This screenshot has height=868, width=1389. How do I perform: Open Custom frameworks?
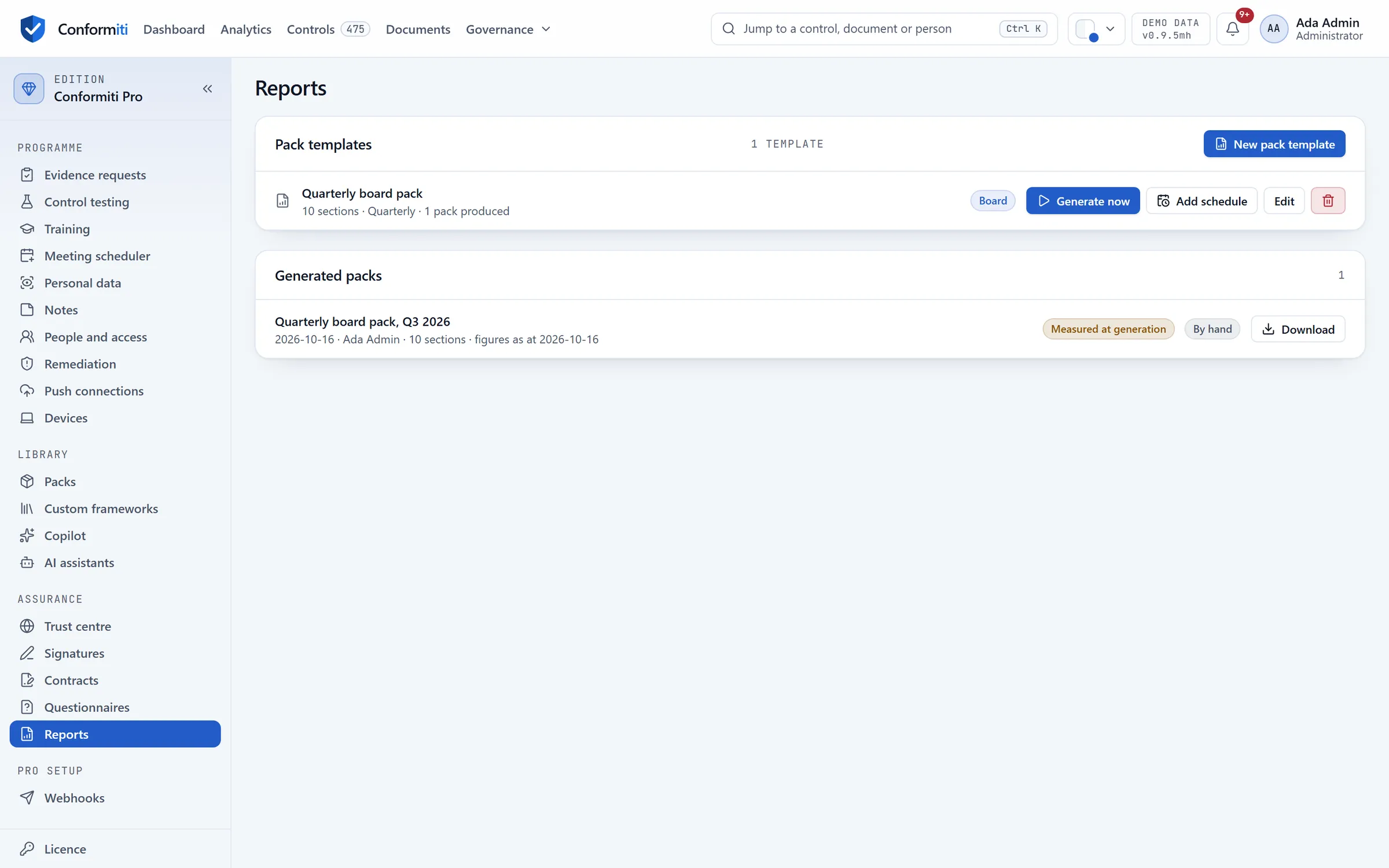click(115, 509)
